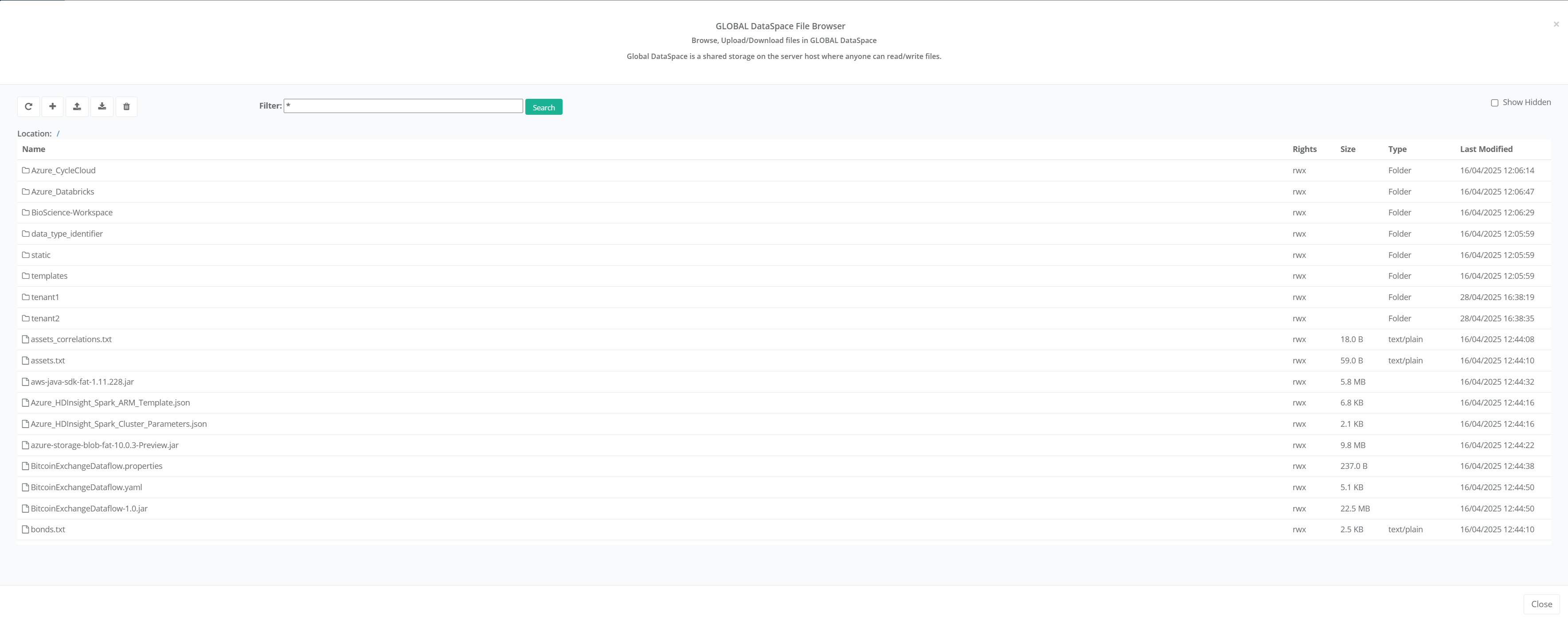
Task: Click the static folder icon
Action: (x=26, y=255)
